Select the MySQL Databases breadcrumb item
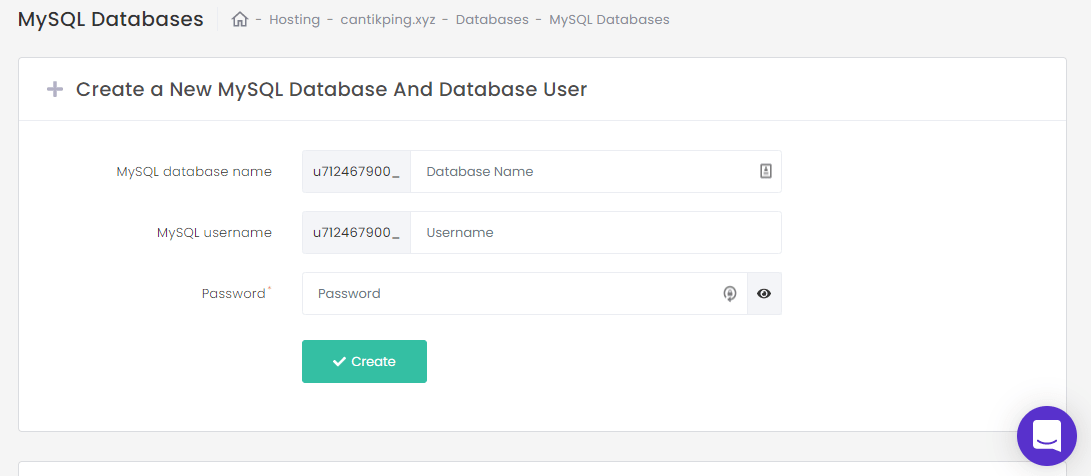The image size is (1091, 476). click(x=609, y=19)
